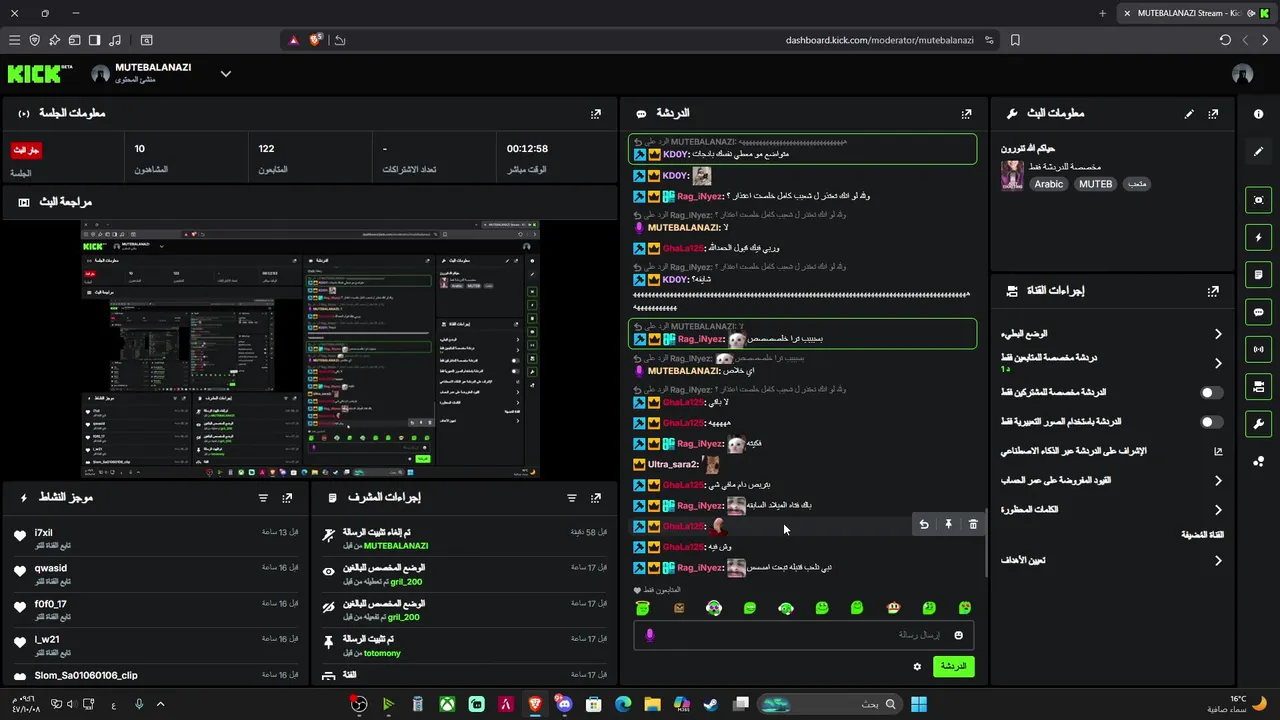Click the pencil edit icon in right sidebar
1280x720 pixels.
point(1258,152)
